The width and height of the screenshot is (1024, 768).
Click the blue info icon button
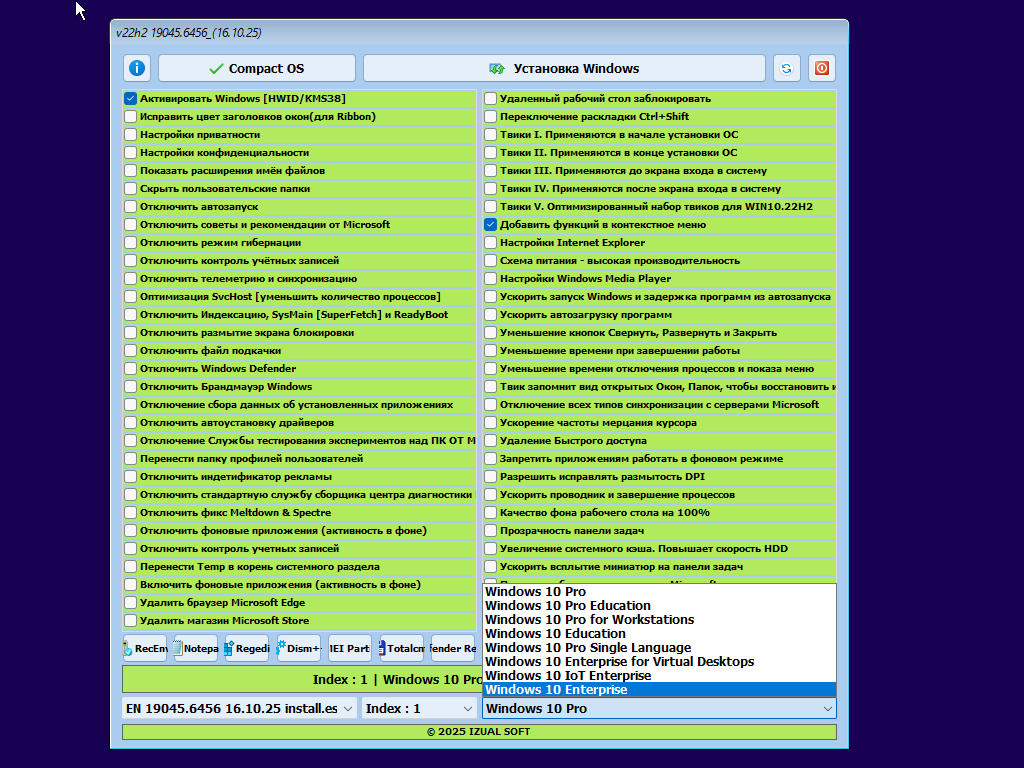pos(137,68)
